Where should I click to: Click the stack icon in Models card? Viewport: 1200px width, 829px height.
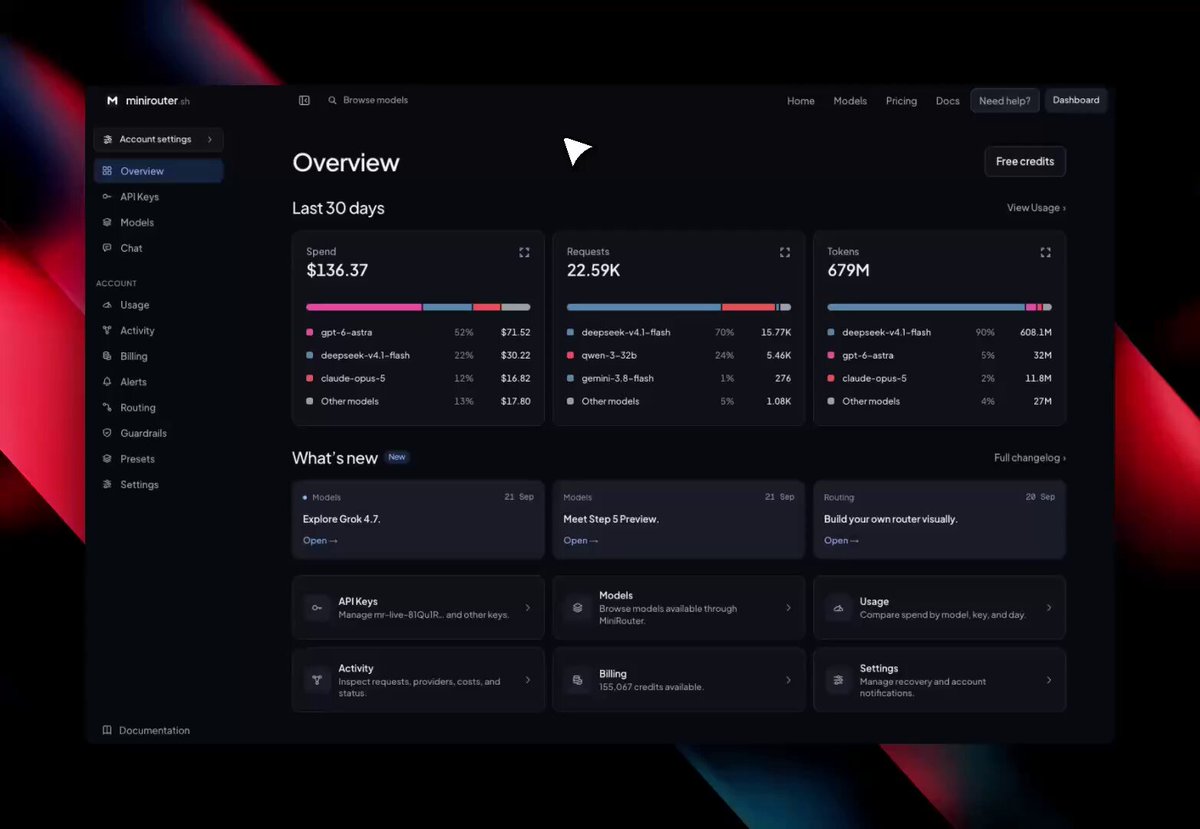coord(578,608)
